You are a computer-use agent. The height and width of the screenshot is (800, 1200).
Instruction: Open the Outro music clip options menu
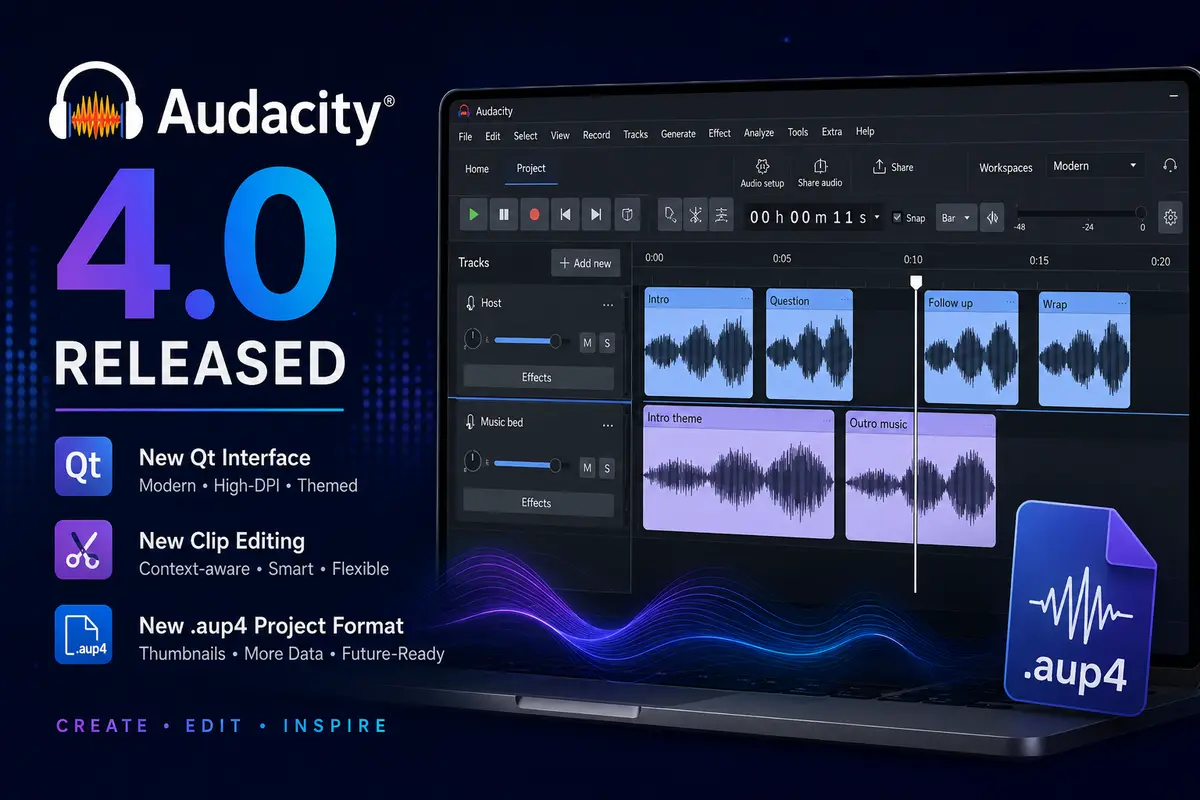(x=987, y=423)
